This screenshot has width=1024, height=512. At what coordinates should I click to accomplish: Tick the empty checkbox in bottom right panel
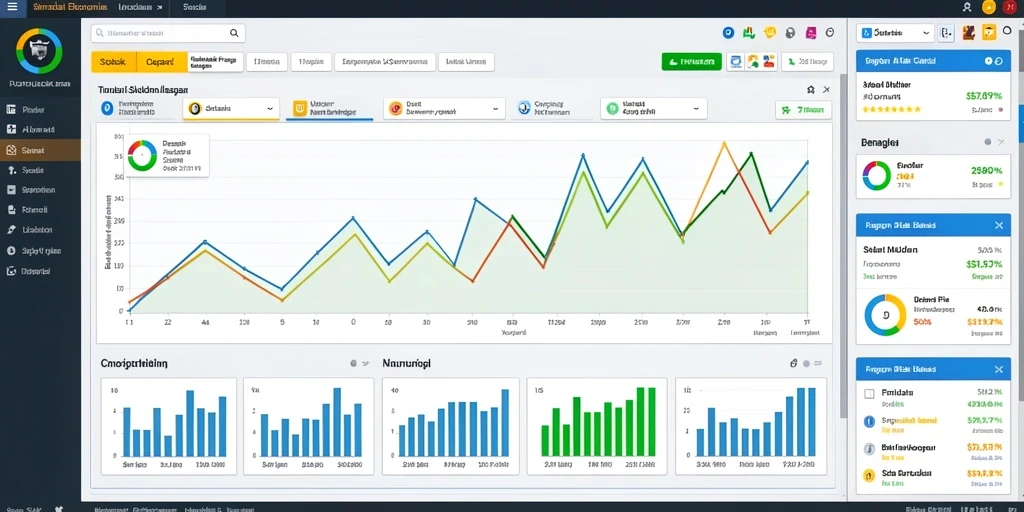(869, 394)
